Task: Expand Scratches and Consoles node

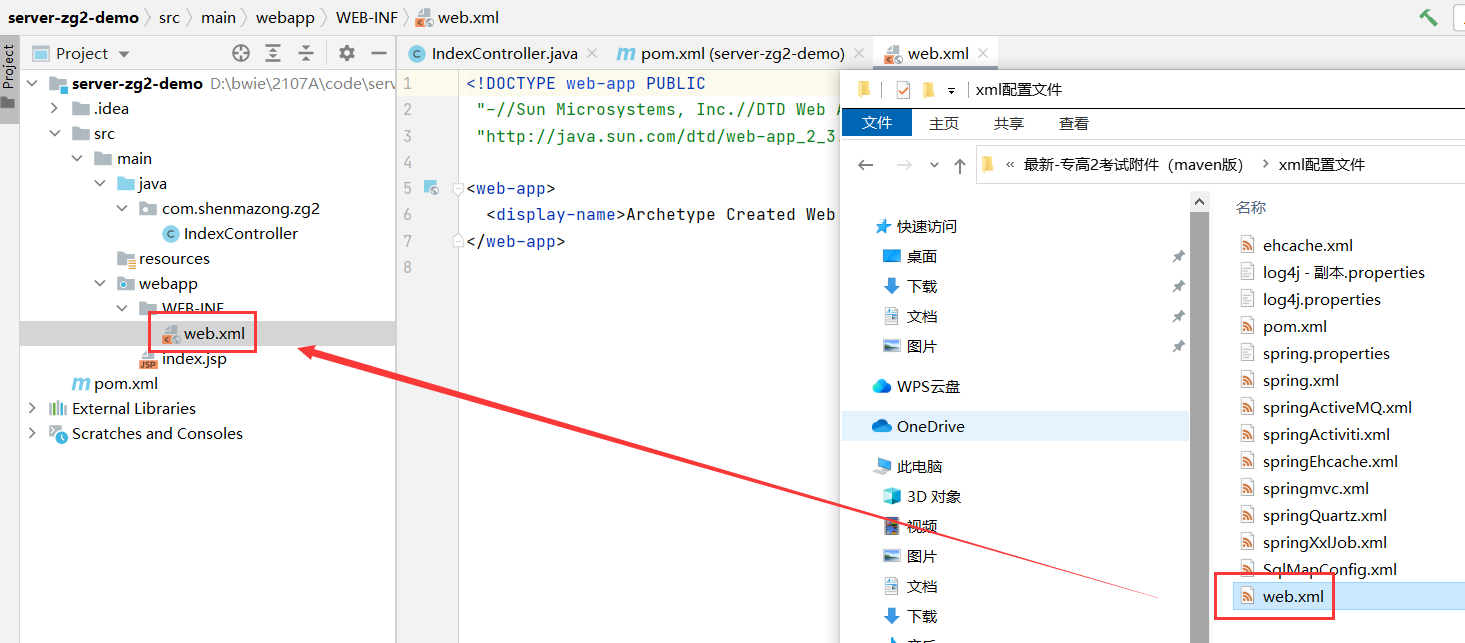Action: coord(32,433)
